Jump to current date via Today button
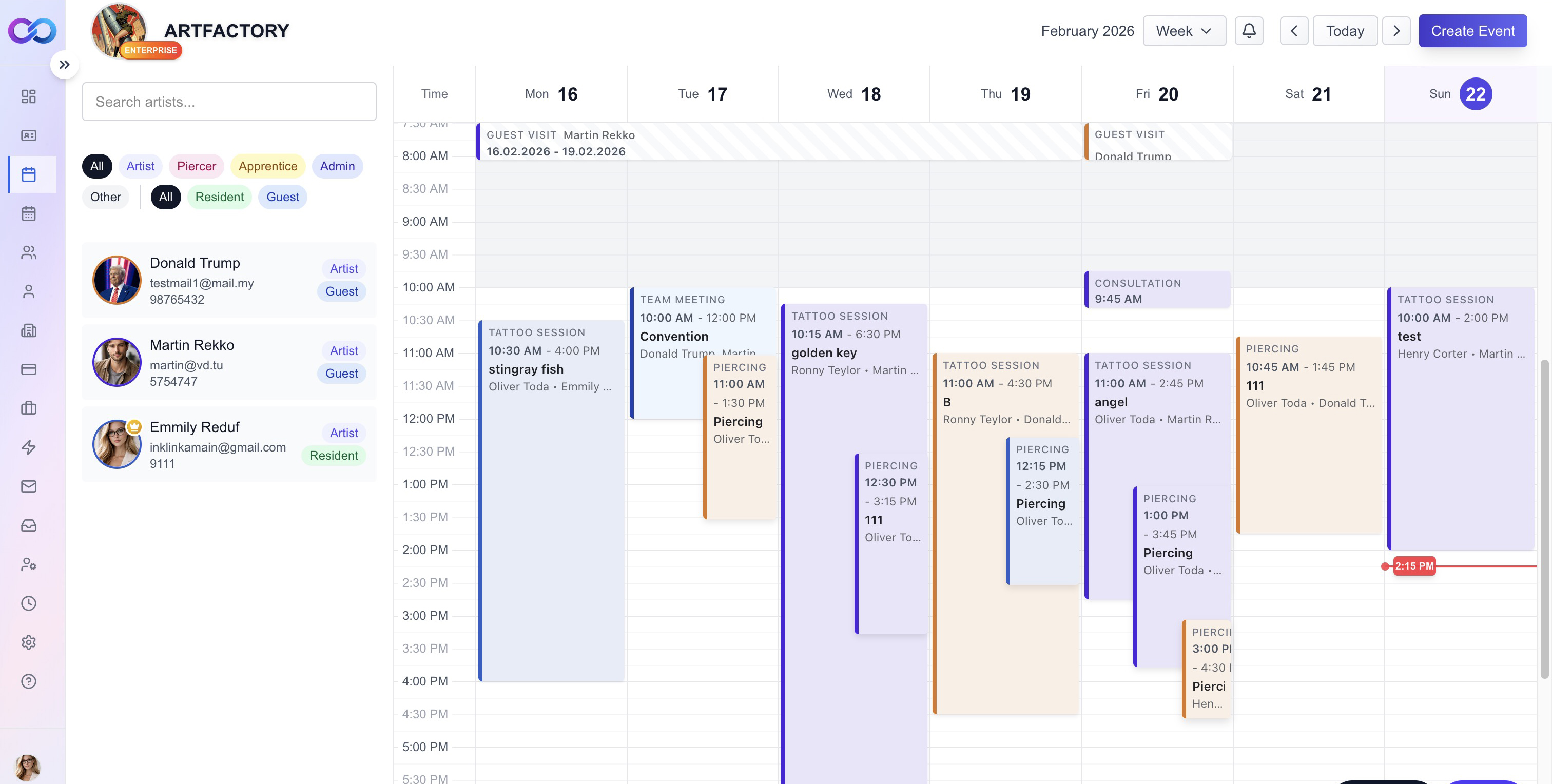This screenshot has width=1552, height=784. (1345, 31)
